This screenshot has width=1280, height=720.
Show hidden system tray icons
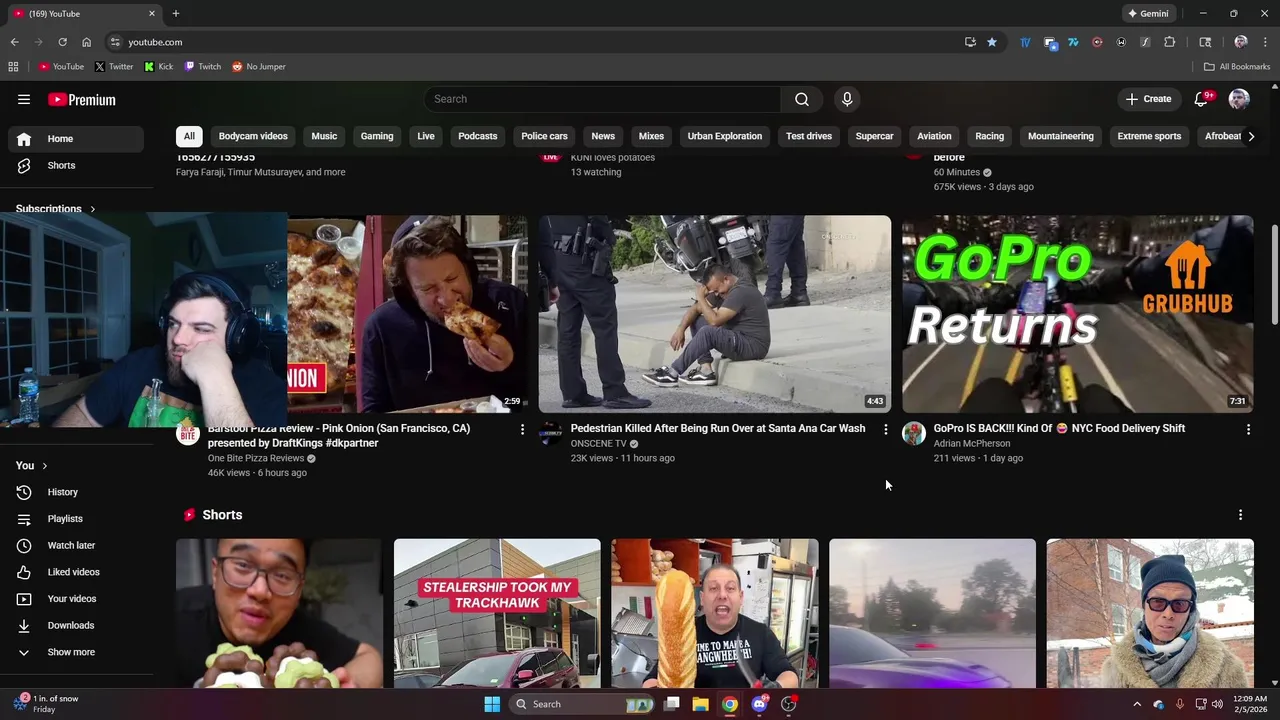click(1137, 704)
